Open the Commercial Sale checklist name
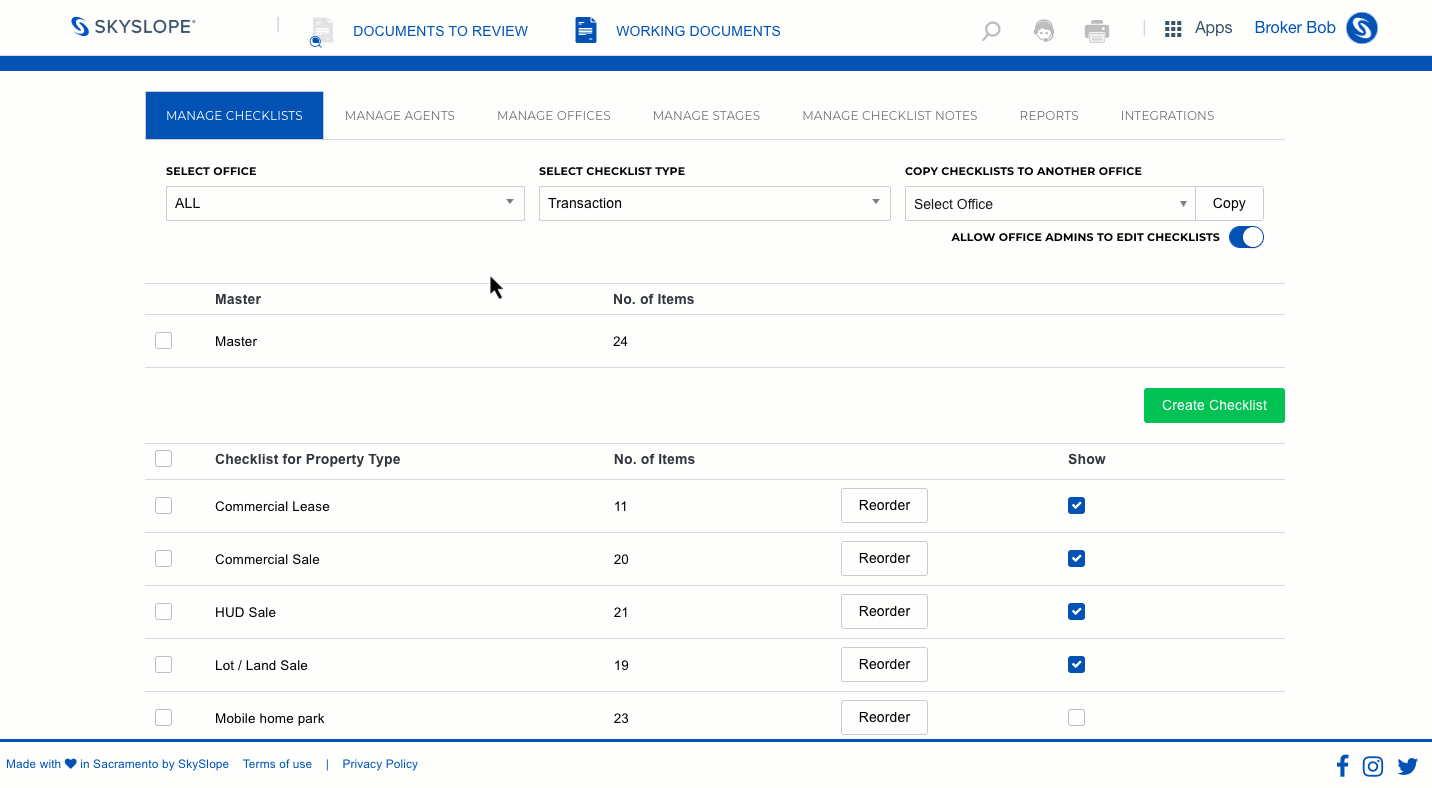The image size is (1432, 788). point(267,559)
